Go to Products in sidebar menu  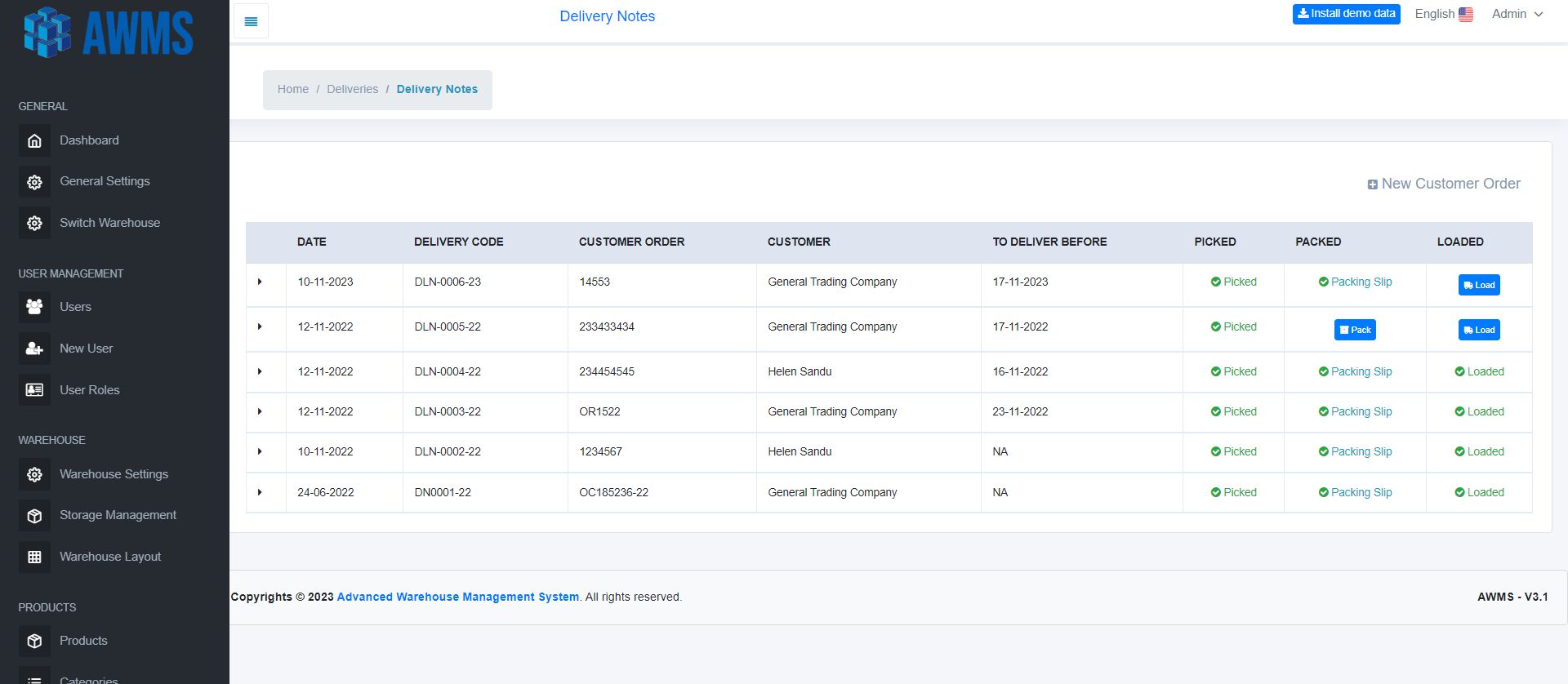pos(83,641)
